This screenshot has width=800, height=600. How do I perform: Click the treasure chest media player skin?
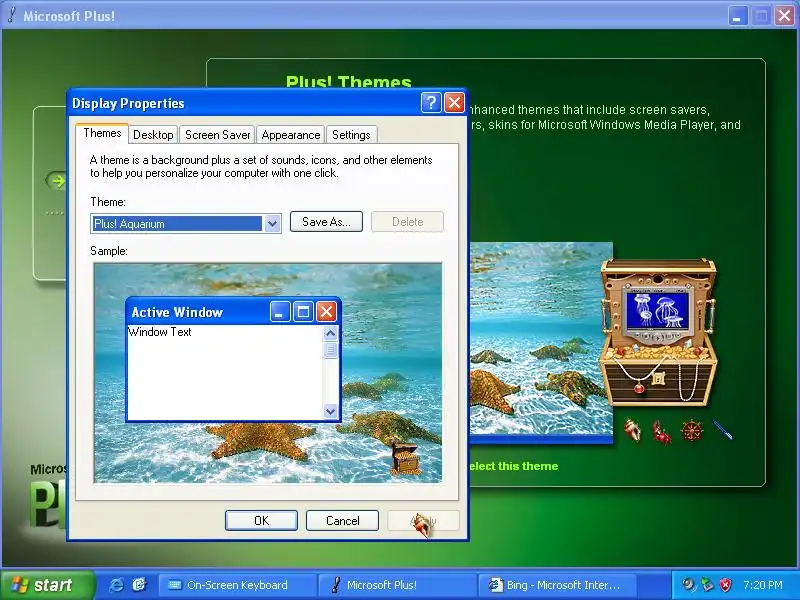click(x=658, y=332)
